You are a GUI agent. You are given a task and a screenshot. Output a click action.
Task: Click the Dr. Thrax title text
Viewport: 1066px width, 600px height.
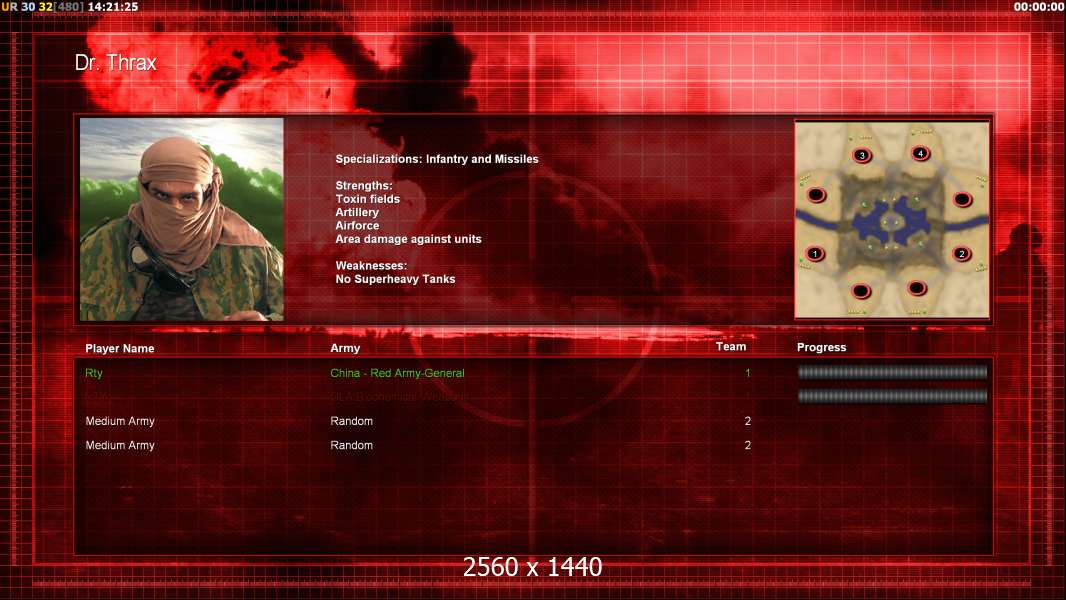tap(116, 63)
